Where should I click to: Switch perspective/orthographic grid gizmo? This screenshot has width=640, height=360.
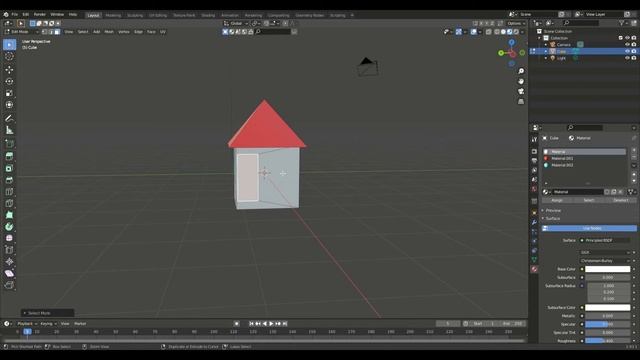(x=521, y=102)
